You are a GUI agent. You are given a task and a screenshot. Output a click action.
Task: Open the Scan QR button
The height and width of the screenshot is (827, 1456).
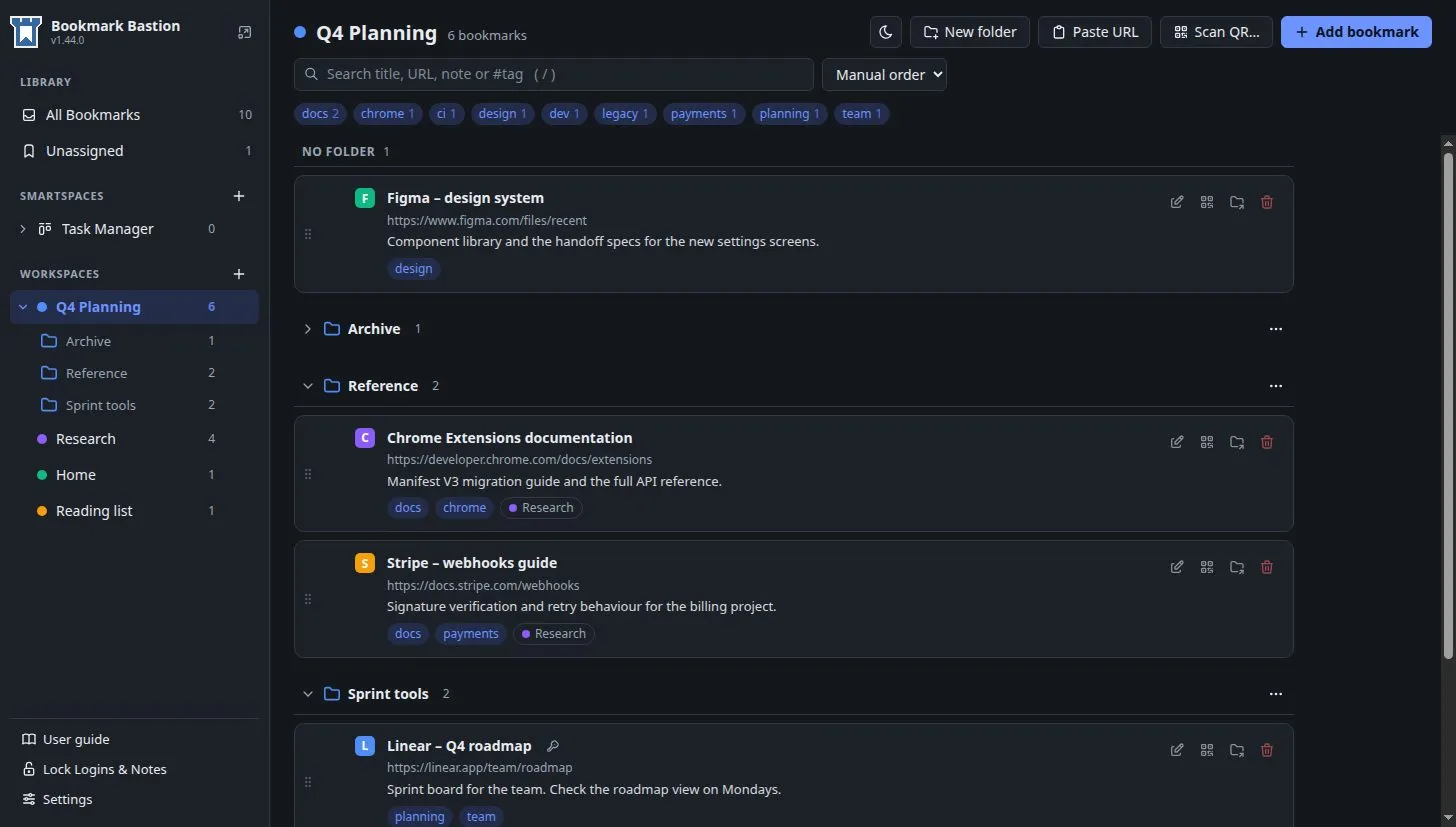coord(1217,32)
